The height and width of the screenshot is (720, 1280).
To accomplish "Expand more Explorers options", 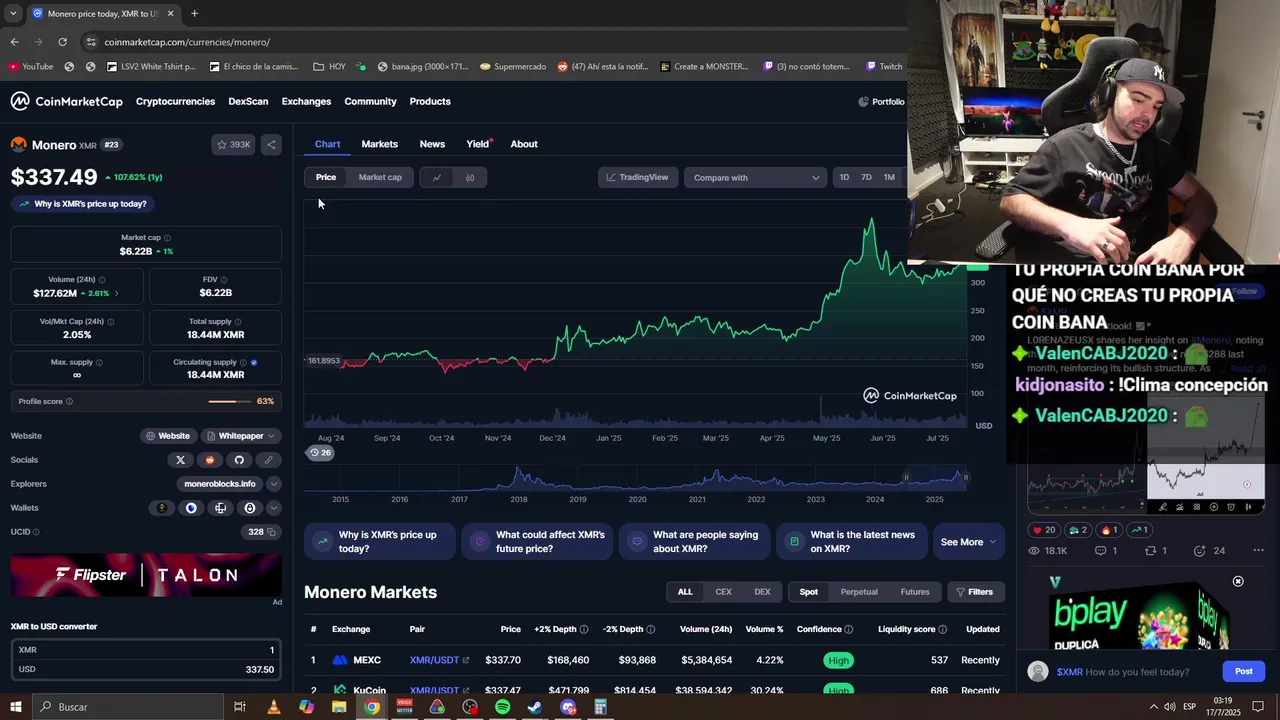I will click(x=273, y=484).
